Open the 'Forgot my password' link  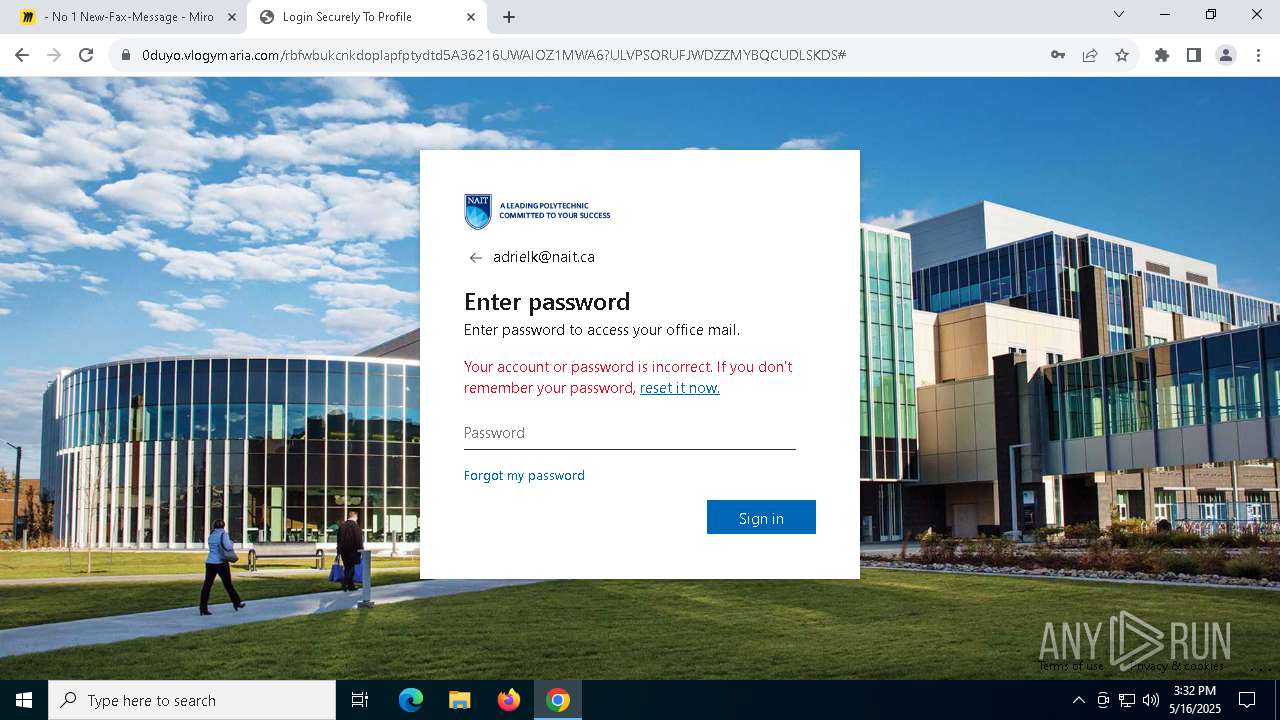pyautogui.click(x=524, y=475)
